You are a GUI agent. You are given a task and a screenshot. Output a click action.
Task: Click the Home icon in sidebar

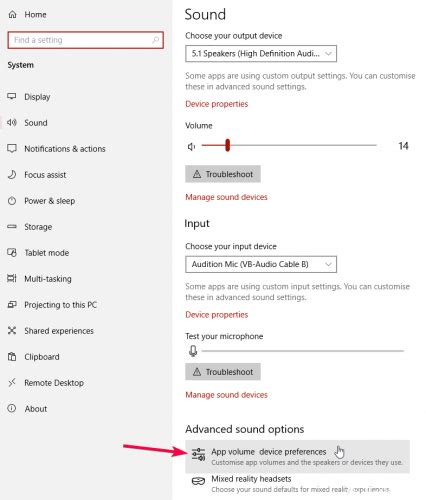tap(12, 14)
